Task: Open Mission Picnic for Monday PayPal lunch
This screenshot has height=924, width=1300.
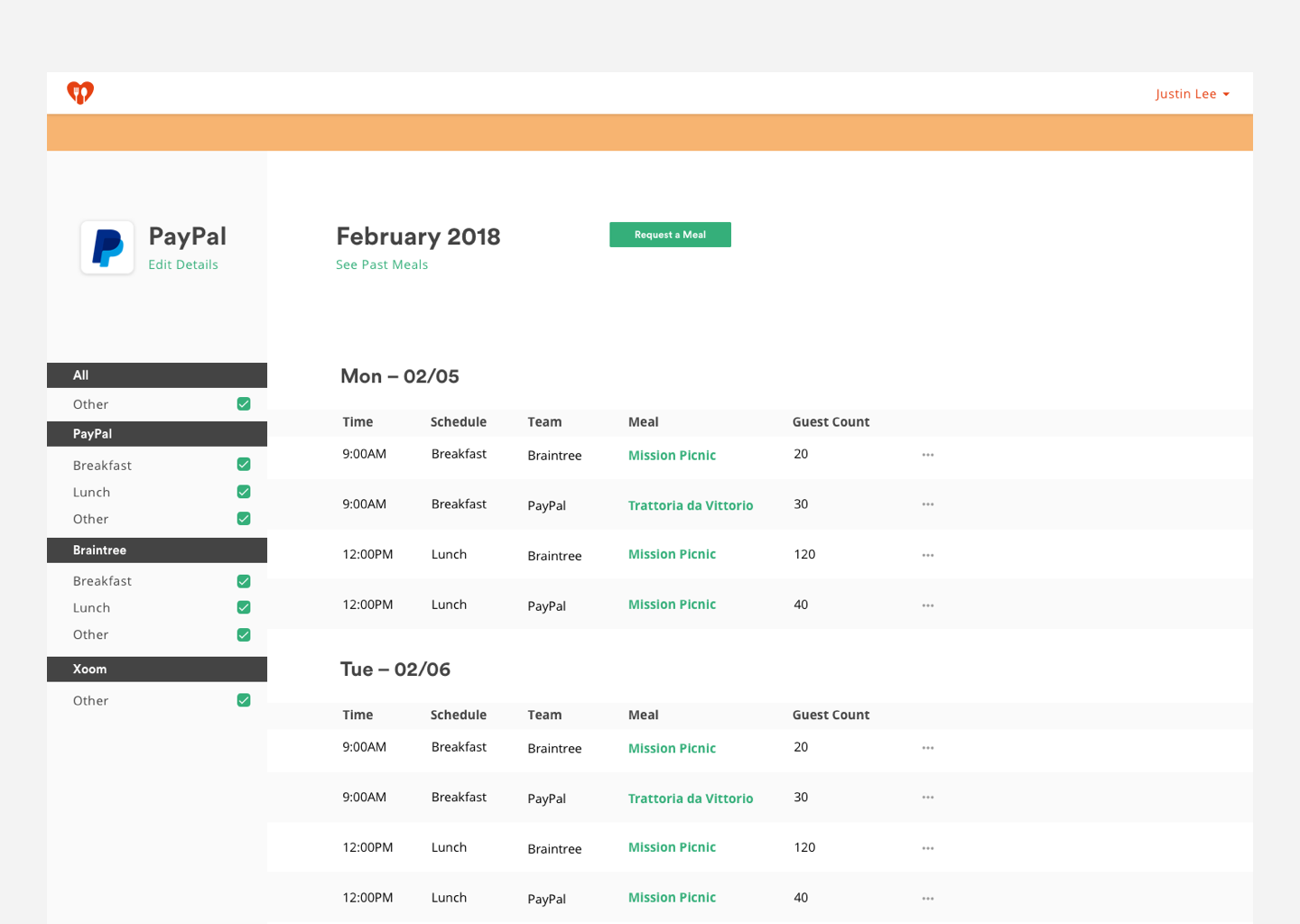Action: [x=672, y=605]
